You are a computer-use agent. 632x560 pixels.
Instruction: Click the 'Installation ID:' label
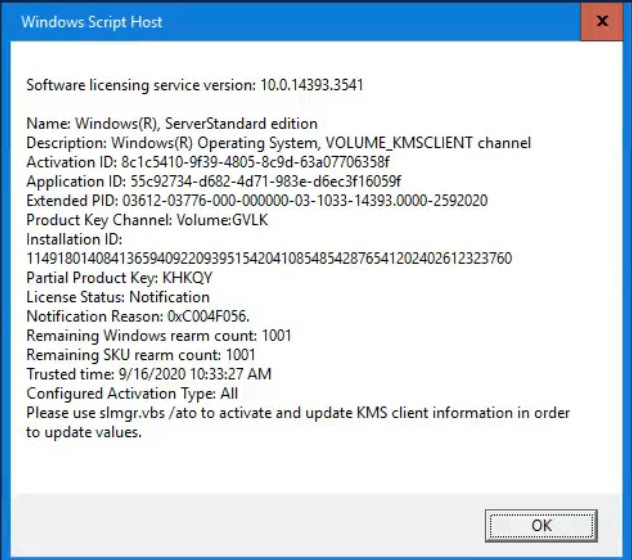(x=74, y=239)
